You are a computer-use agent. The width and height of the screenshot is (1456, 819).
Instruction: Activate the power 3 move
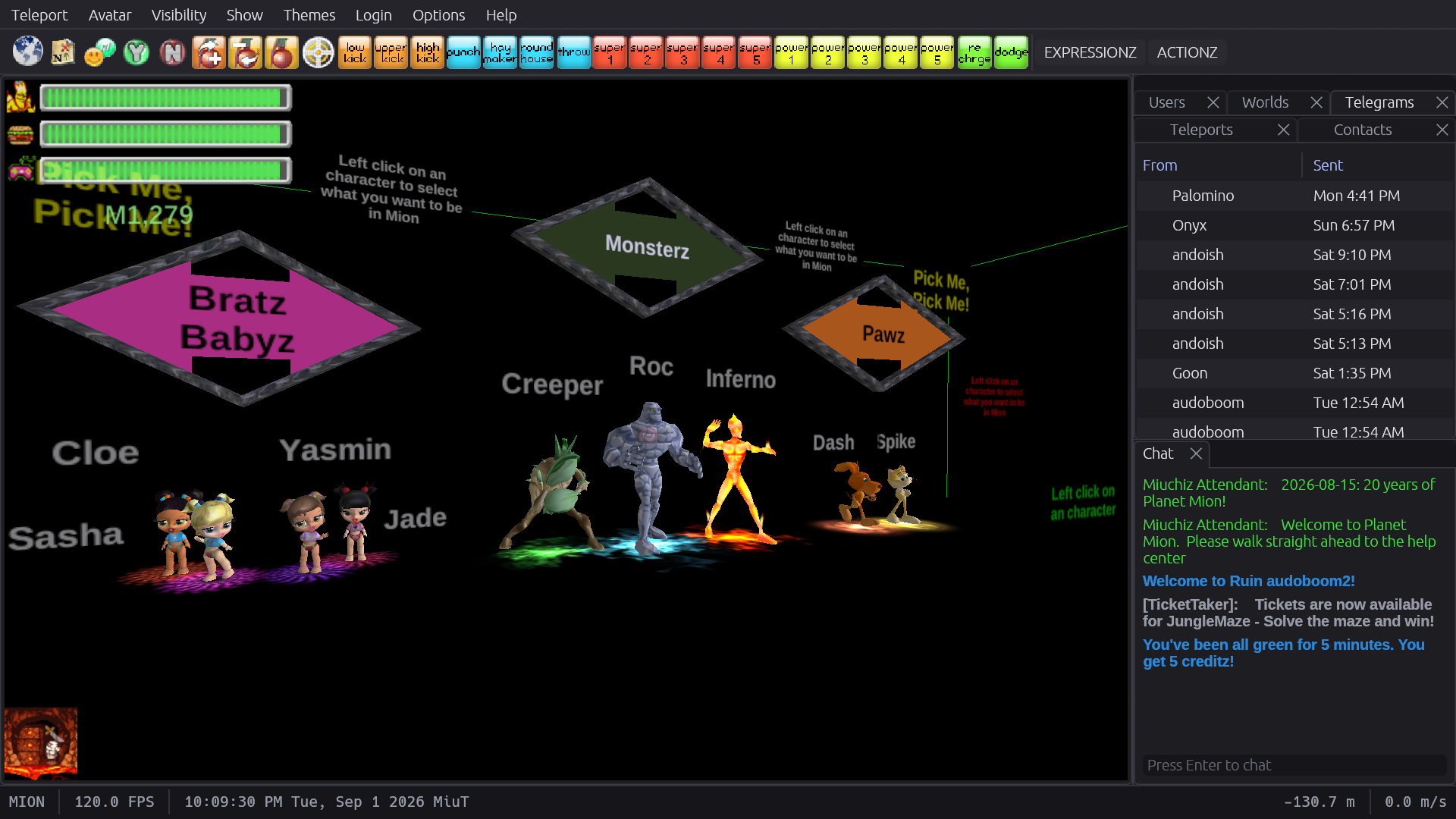(x=864, y=52)
